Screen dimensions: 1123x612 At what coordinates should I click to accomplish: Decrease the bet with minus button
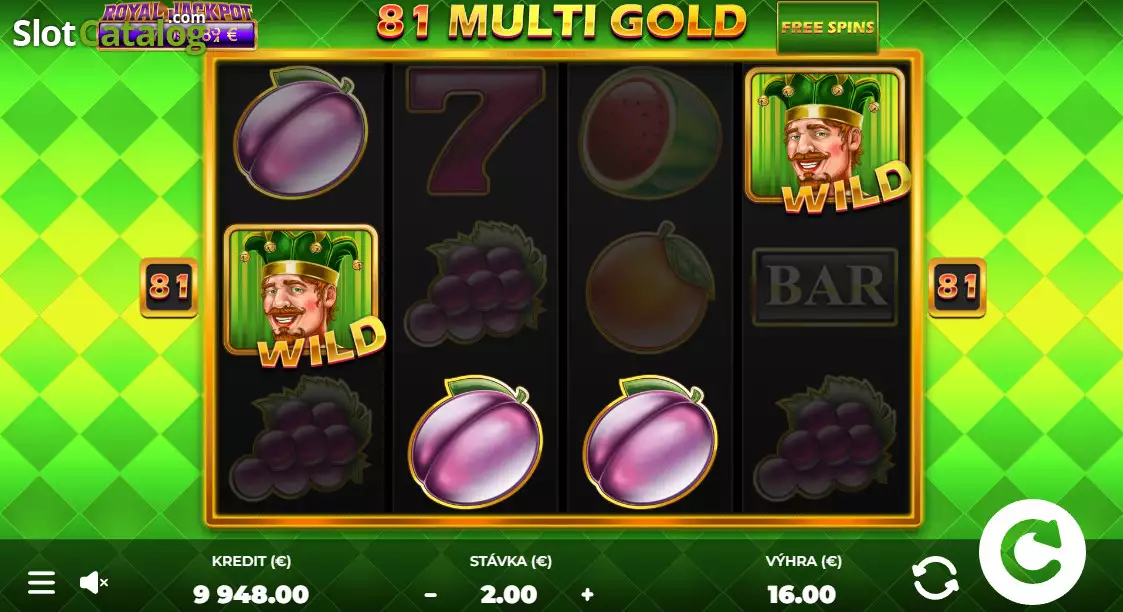(430, 595)
